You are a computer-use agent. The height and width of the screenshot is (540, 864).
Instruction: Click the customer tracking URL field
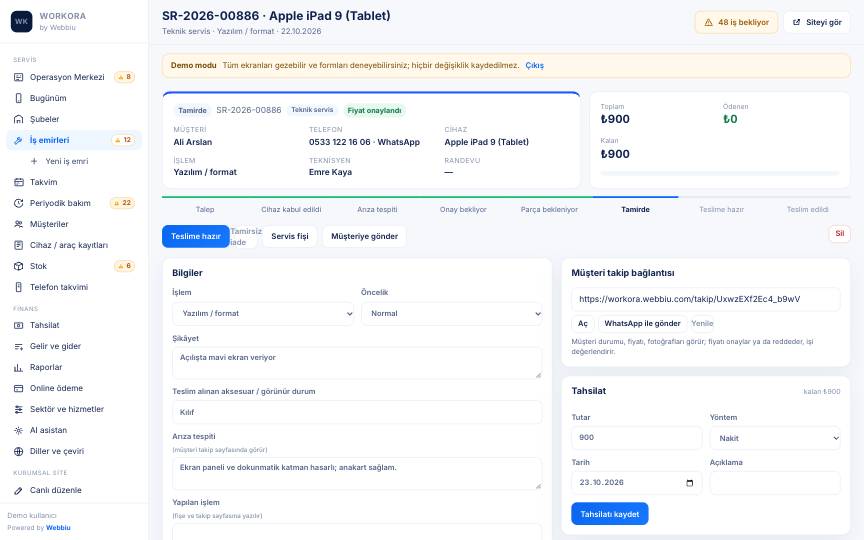click(x=705, y=299)
